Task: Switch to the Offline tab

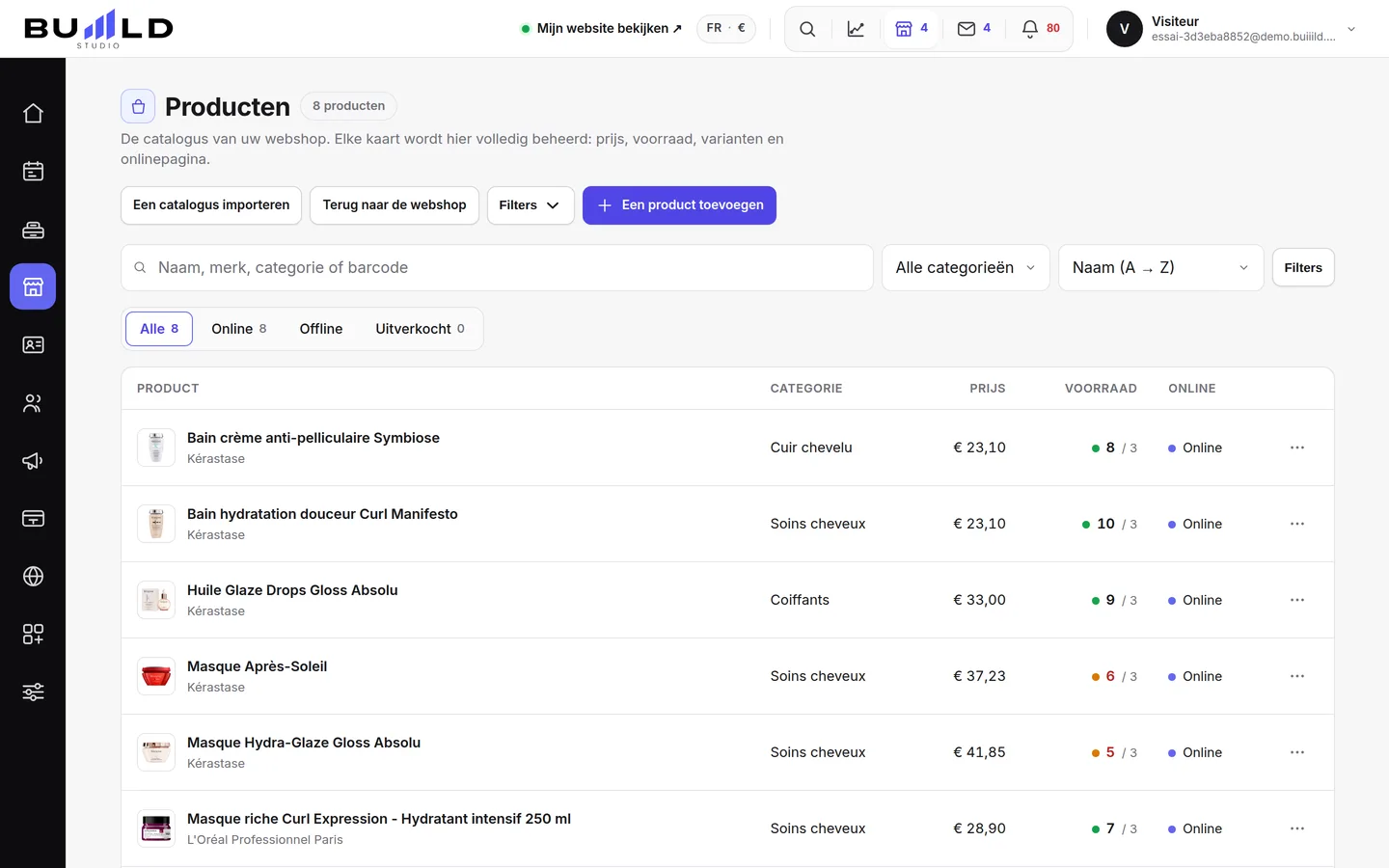Action: pyautogui.click(x=321, y=329)
